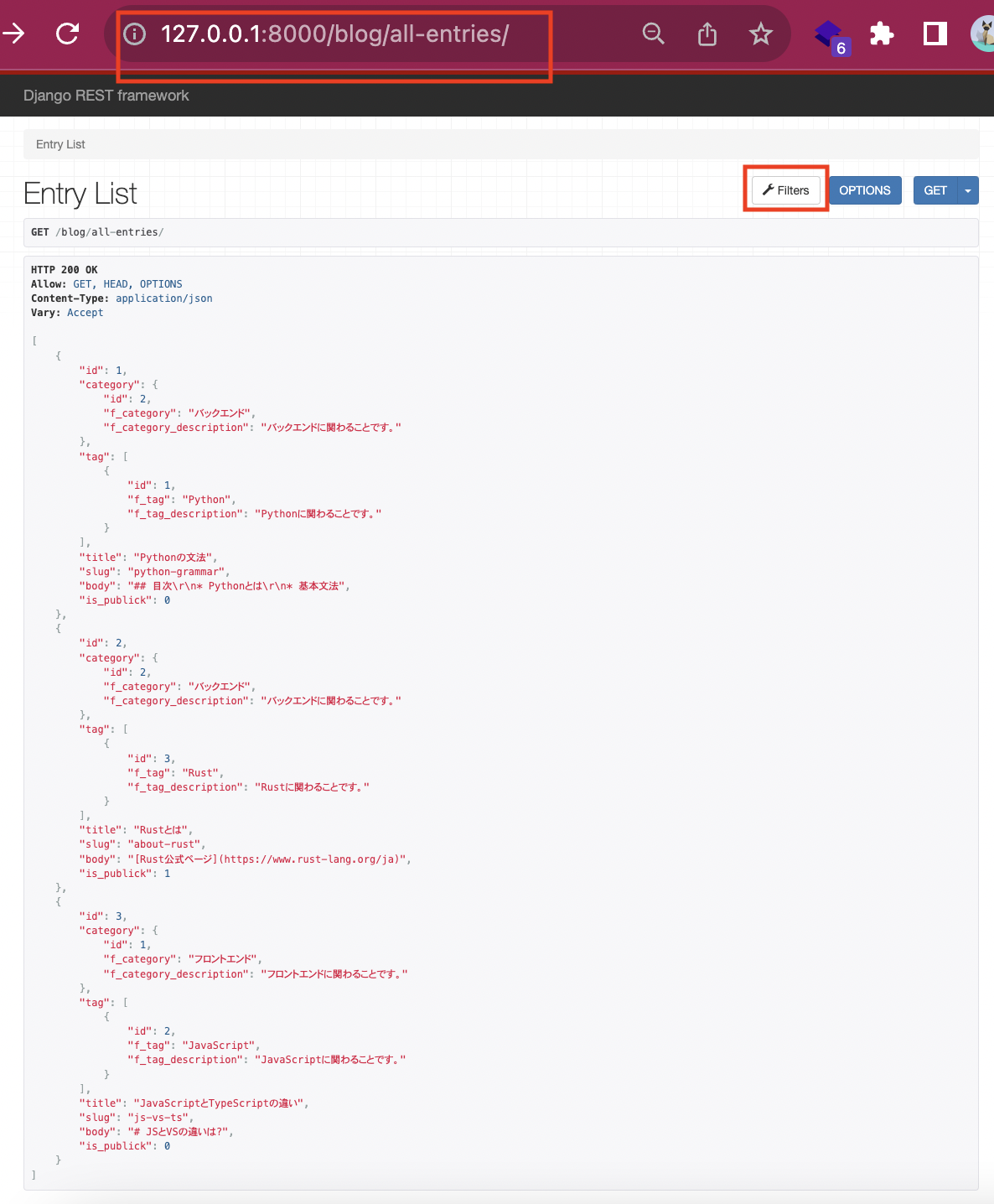Click the Entry List breadcrumb
The height and width of the screenshot is (1204, 994).
[x=60, y=144]
